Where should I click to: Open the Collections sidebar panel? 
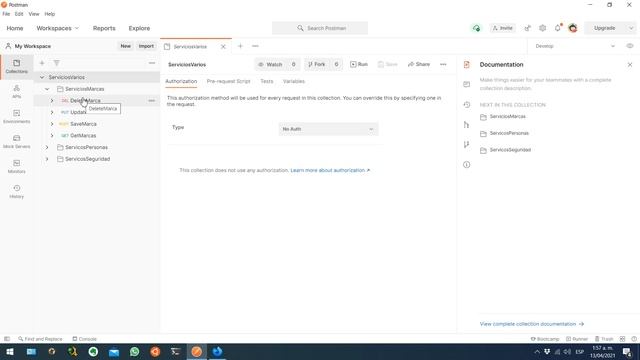click(x=16, y=66)
